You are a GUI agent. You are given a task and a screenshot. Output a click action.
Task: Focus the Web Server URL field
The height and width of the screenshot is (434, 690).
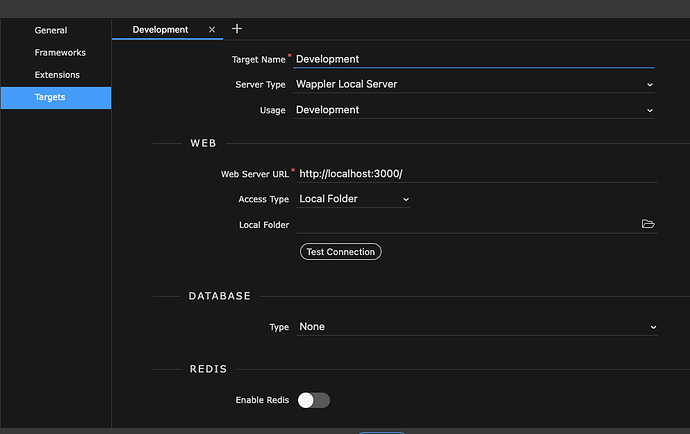(477, 174)
